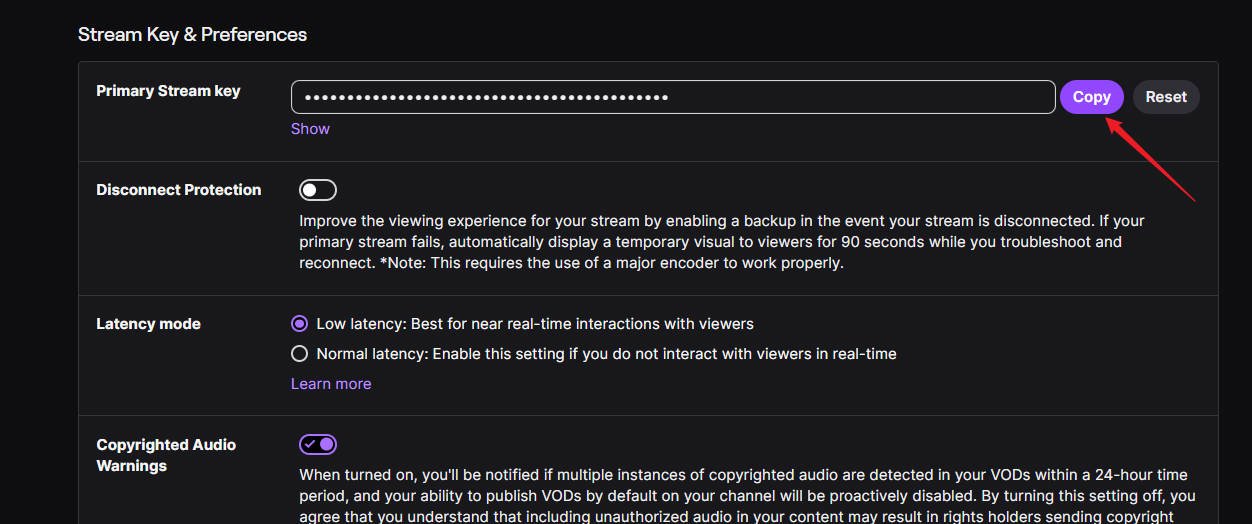Copy the primary stream key

coord(1091,97)
